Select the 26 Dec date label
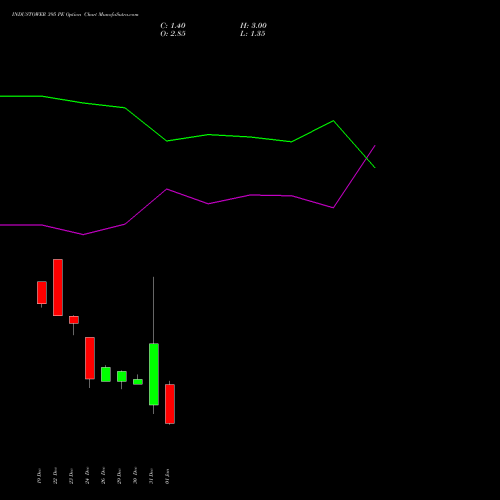500x500 pixels. coord(103,476)
